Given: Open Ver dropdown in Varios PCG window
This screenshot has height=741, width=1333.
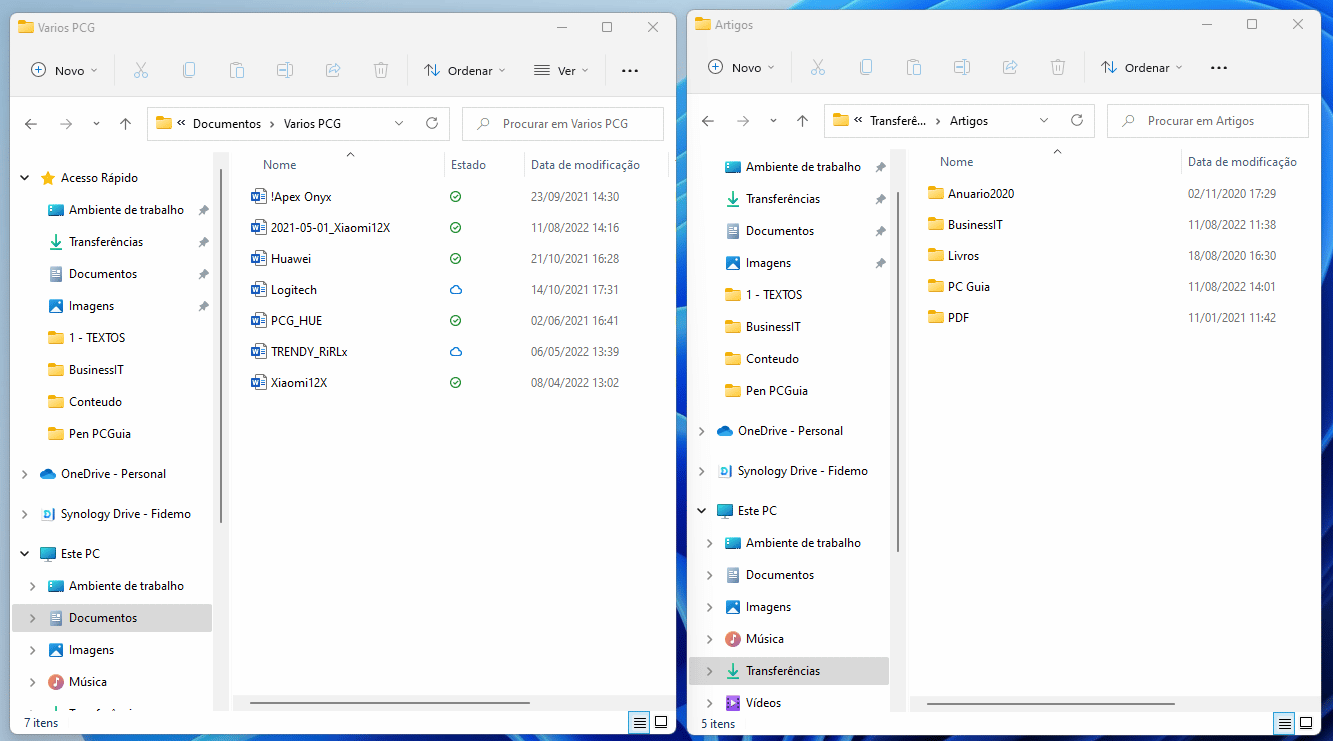Looking at the screenshot, I should click(x=560, y=70).
